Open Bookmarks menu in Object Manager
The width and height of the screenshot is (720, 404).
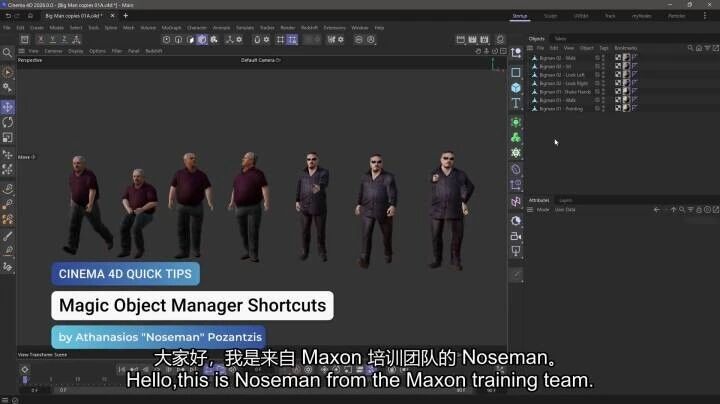(626, 48)
